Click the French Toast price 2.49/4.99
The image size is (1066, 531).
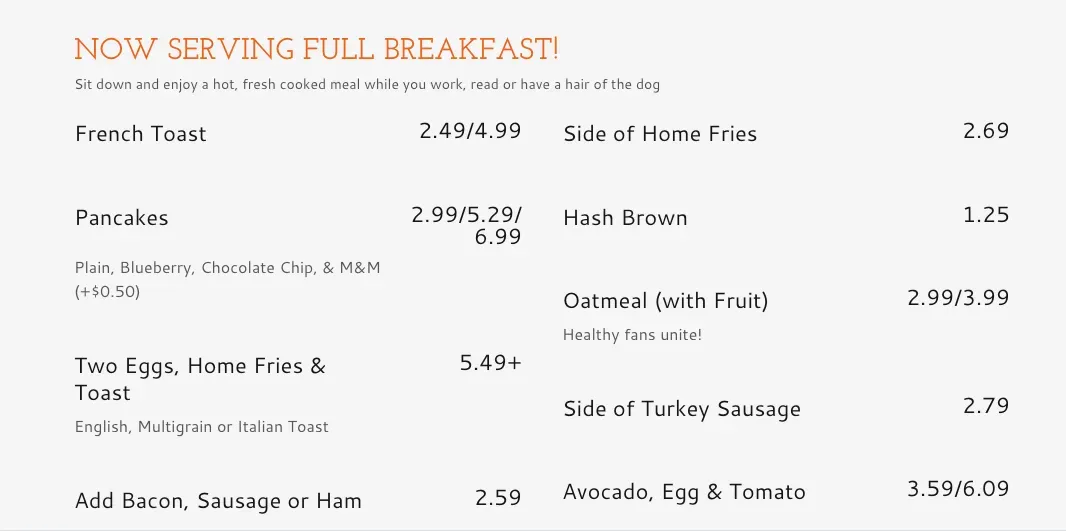(470, 131)
